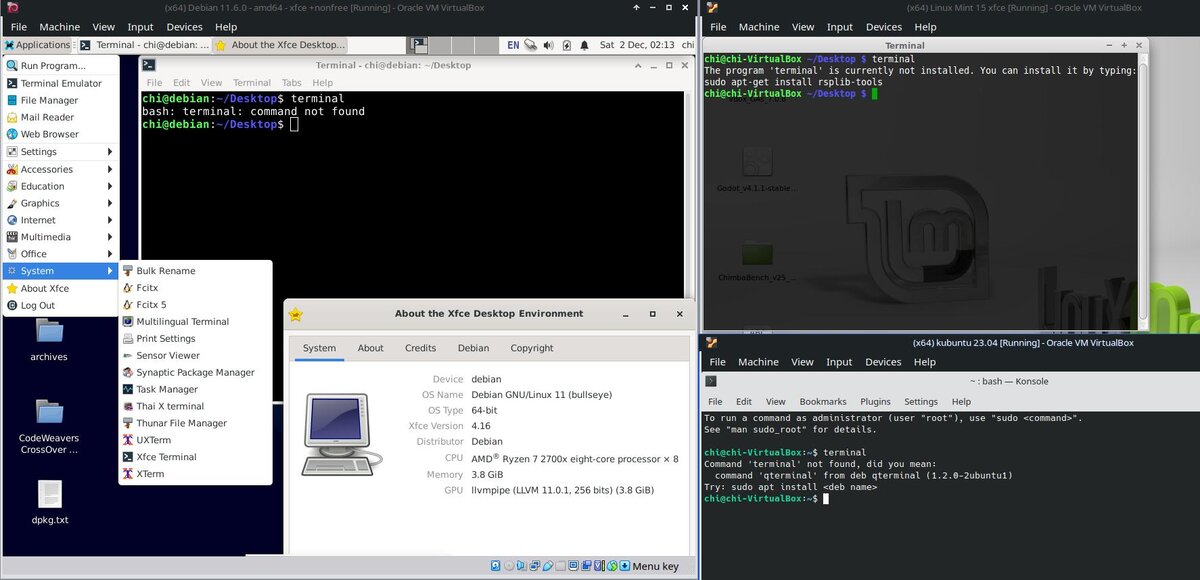Image resolution: width=1200 pixels, height=580 pixels.
Task: Click the Menu key indicator in VirtualBox status bar
Action: pos(655,566)
